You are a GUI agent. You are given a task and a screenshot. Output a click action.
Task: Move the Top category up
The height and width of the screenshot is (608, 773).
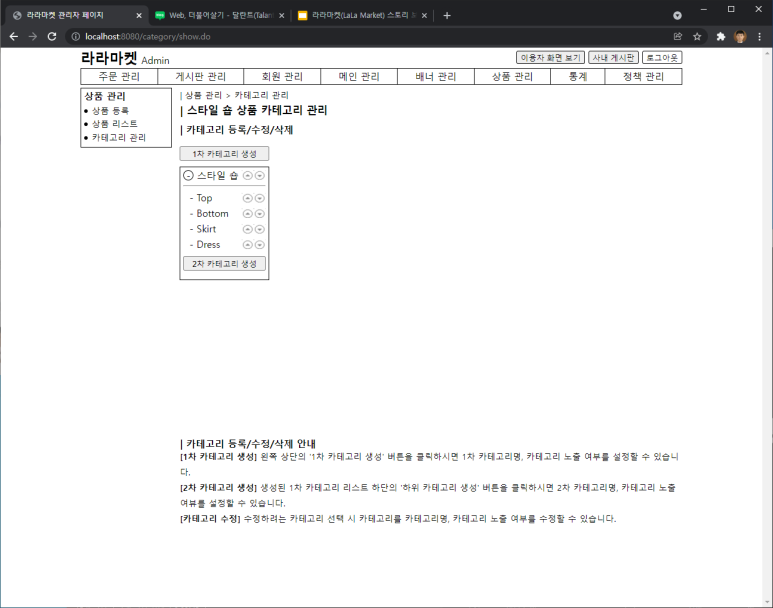(x=248, y=198)
